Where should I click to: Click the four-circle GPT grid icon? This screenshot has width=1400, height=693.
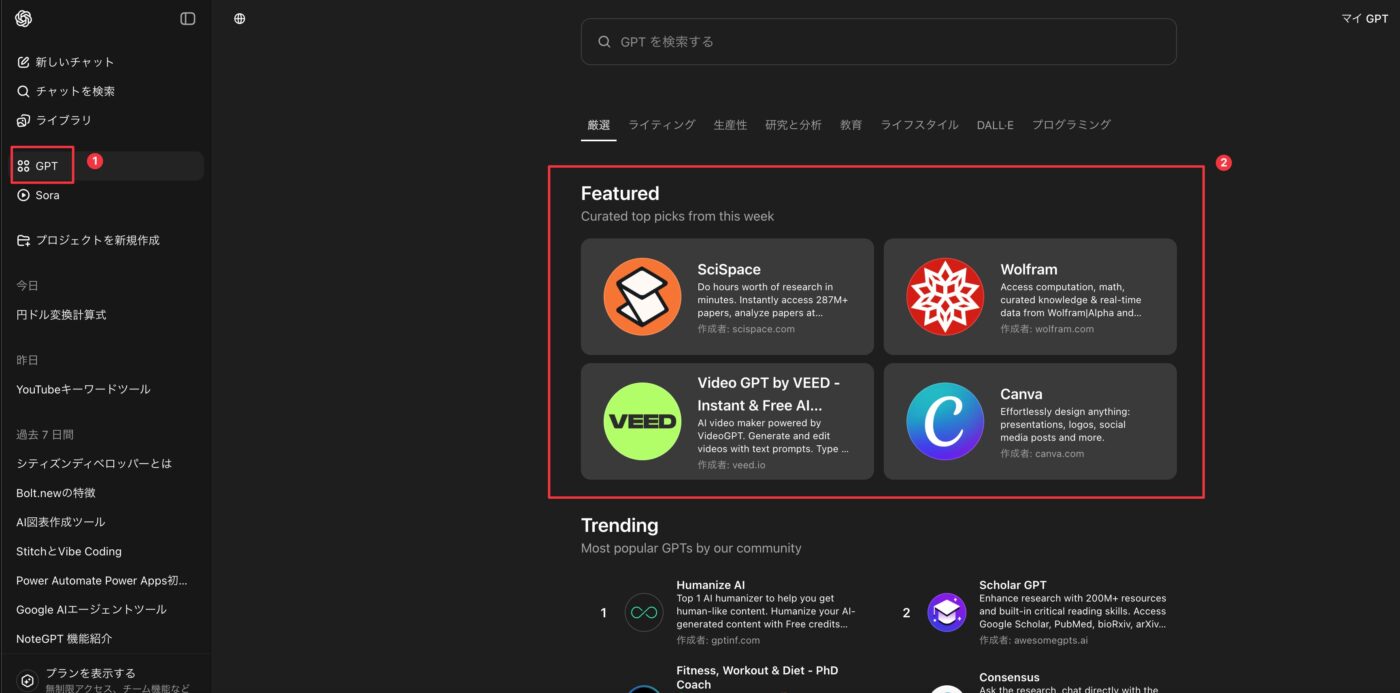tap(24, 166)
